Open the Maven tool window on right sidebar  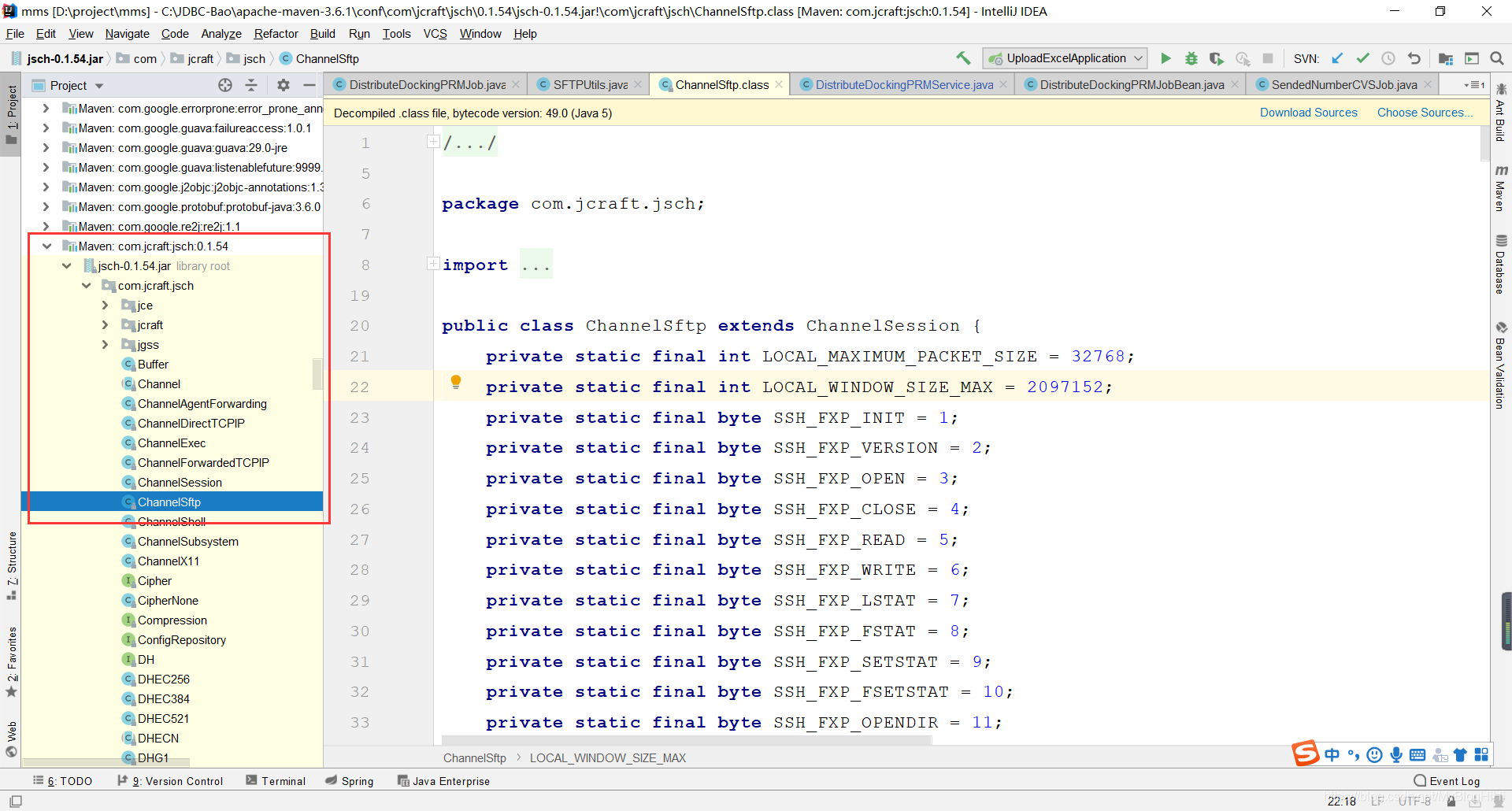(x=1501, y=187)
